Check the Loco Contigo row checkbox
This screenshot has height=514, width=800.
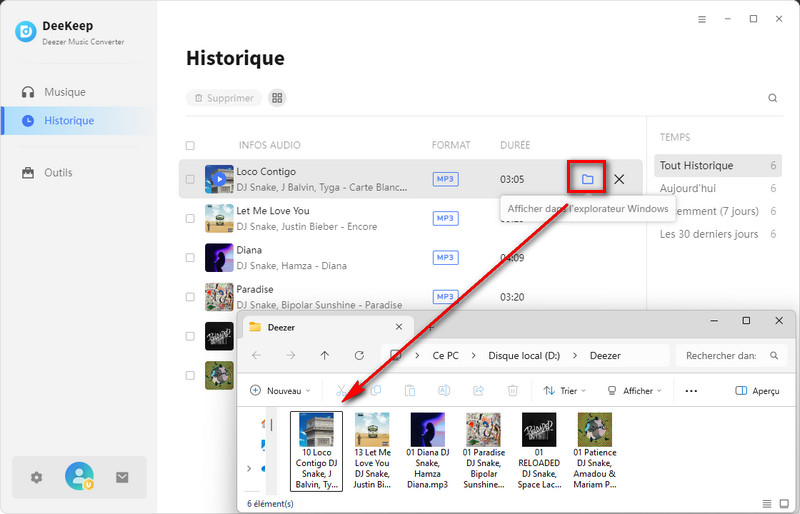190,179
